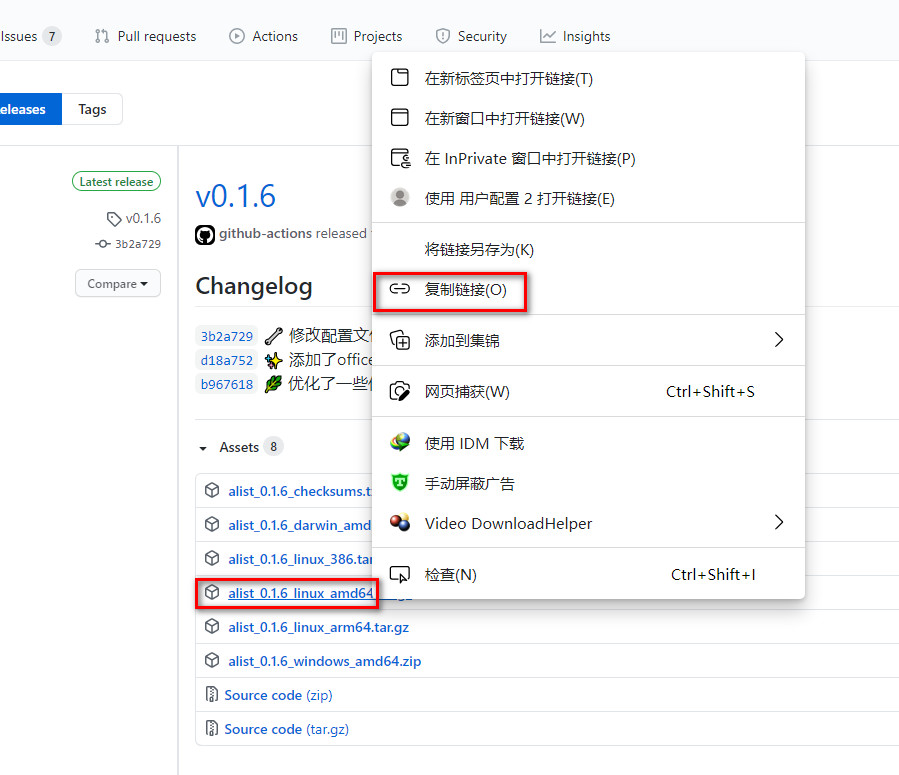Expand the Video DownloadHelper submenu
This screenshot has width=899, height=775.
[x=588, y=523]
